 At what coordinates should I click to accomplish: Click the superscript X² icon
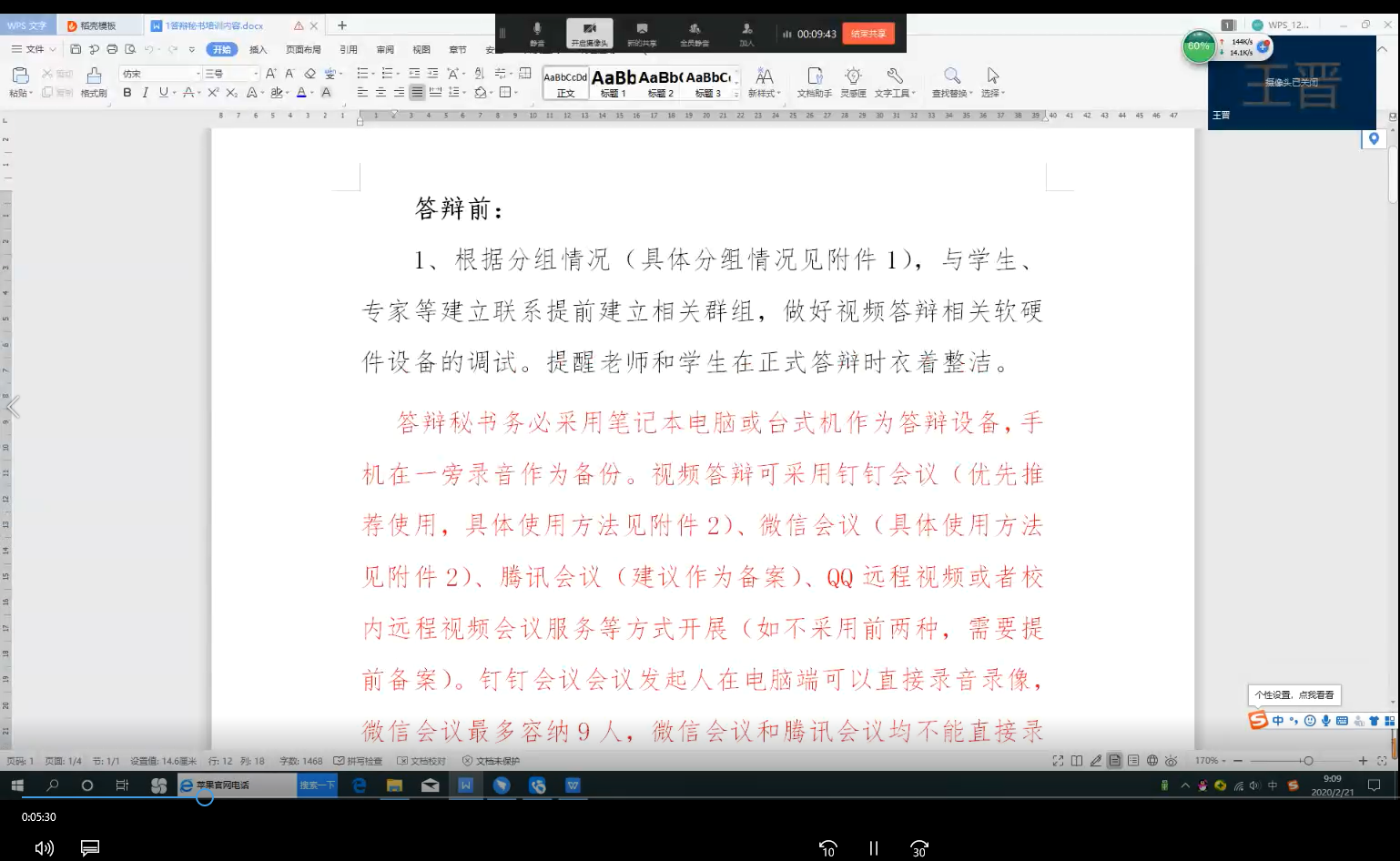(213, 93)
